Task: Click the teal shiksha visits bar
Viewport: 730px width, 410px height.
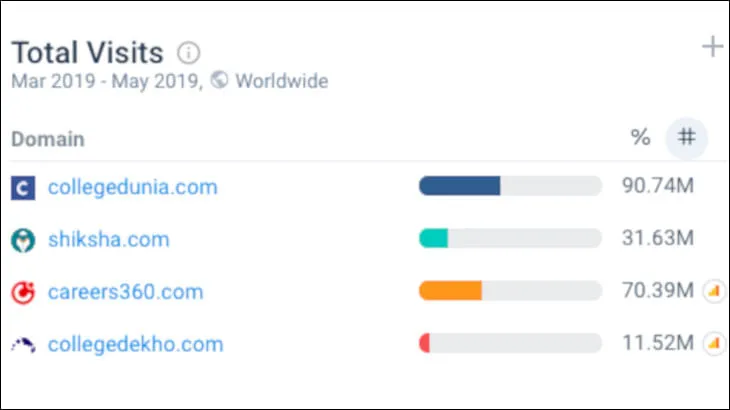Action: (x=433, y=238)
